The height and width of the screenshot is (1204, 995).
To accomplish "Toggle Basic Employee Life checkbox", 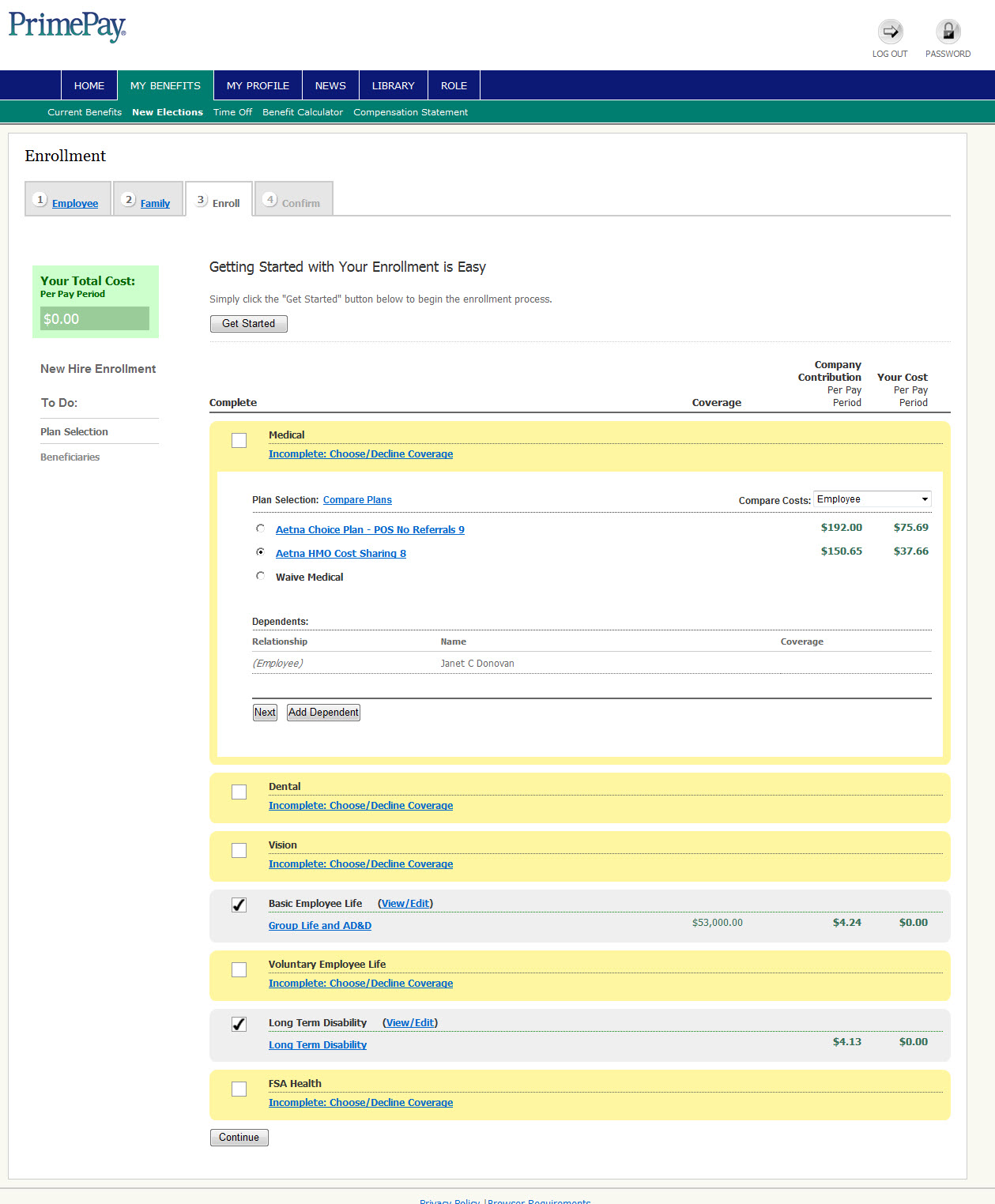I will (239, 905).
